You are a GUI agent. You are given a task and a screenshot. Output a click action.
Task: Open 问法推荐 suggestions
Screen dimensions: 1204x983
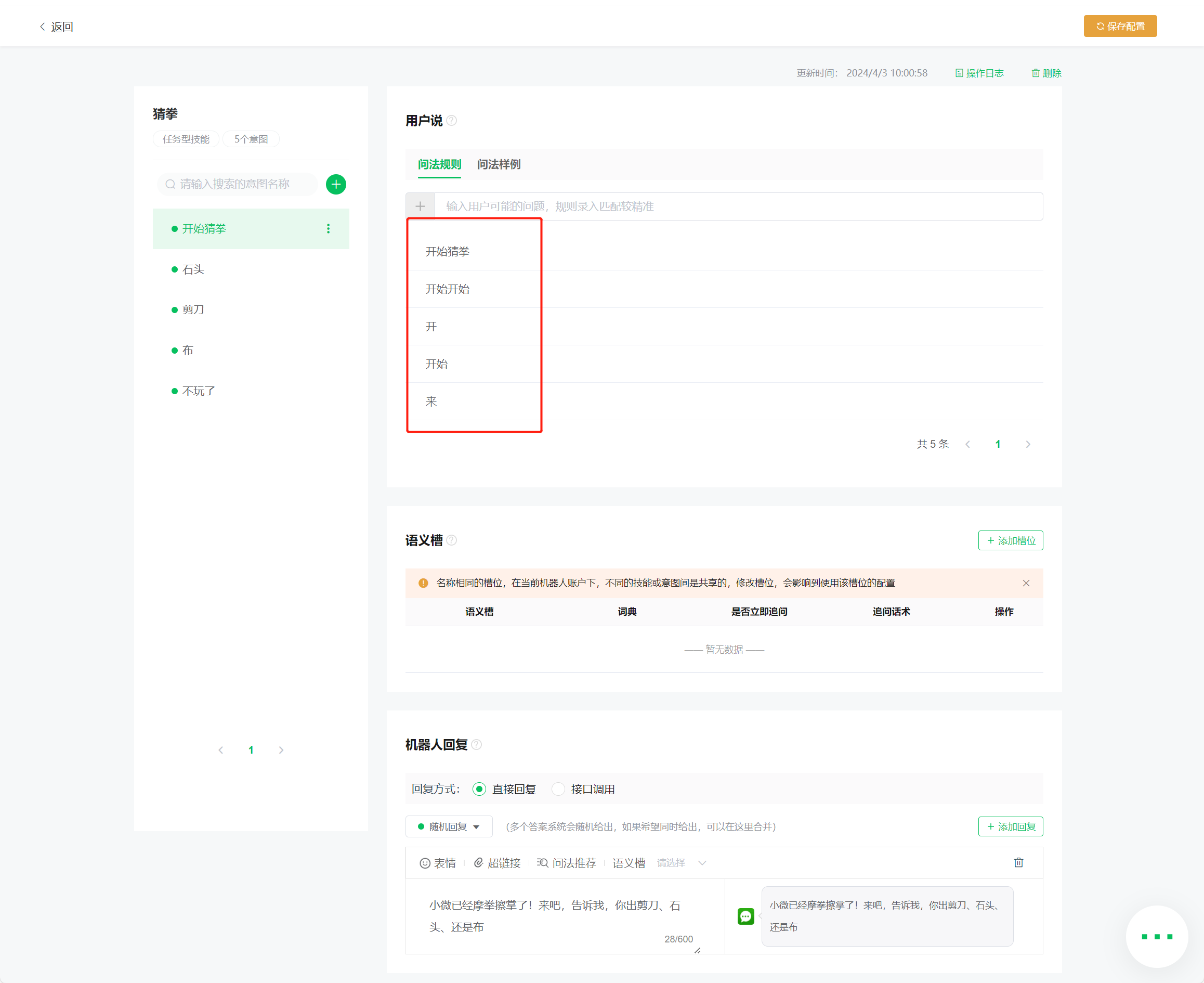567,863
